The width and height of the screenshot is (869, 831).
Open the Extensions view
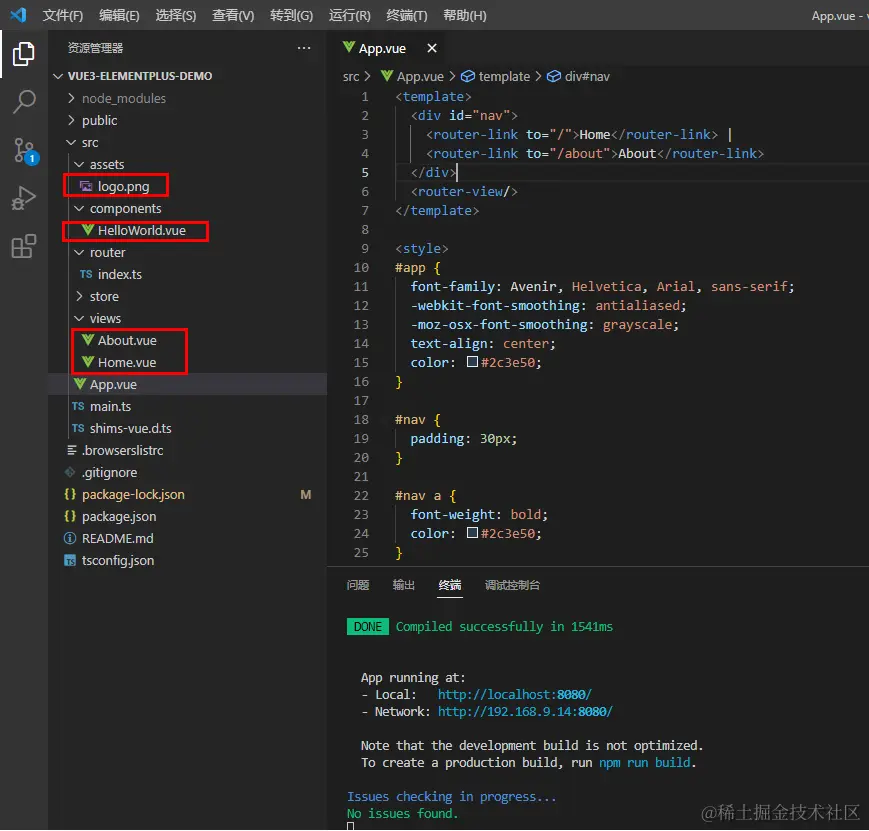point(24,246)
